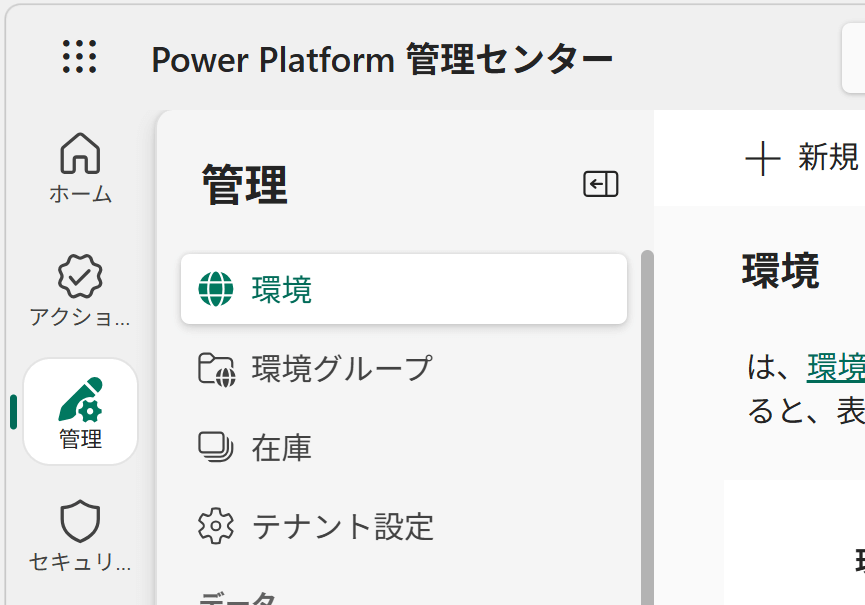Open the セキュリティ shield icon
865x605 pixels.
[x=80, y=523]
